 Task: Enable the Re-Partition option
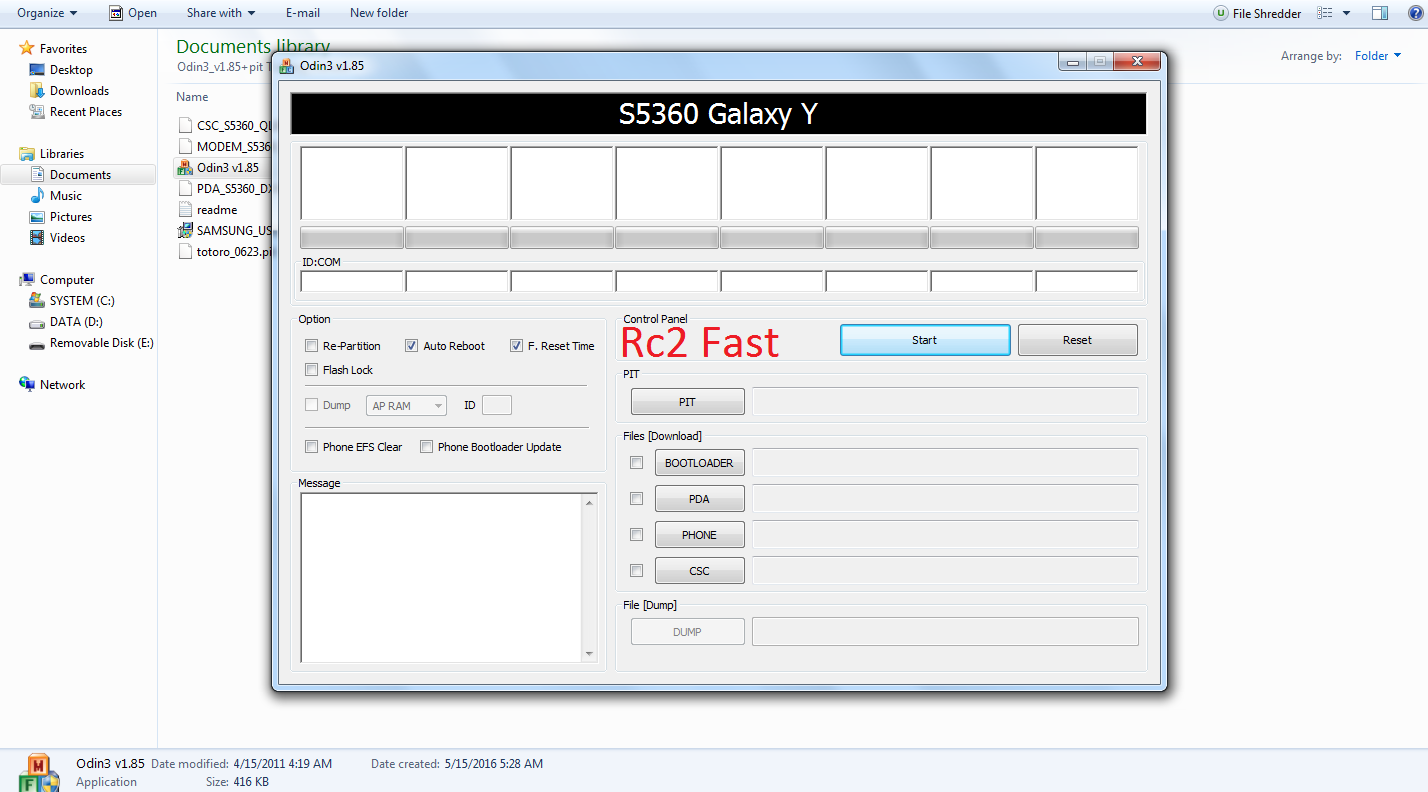(312, 346)
